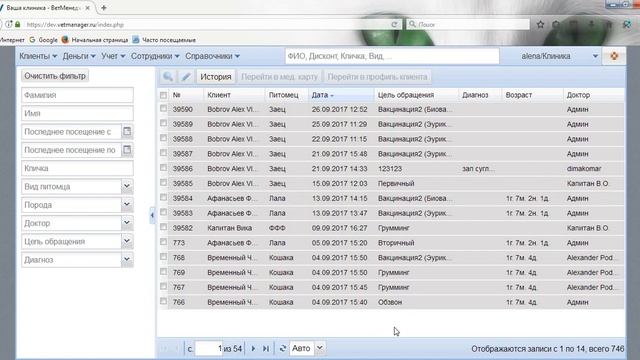Sort by the Клиент column header
The height and width of the screenshot is (360, 640).
click(x=234, y=95)
